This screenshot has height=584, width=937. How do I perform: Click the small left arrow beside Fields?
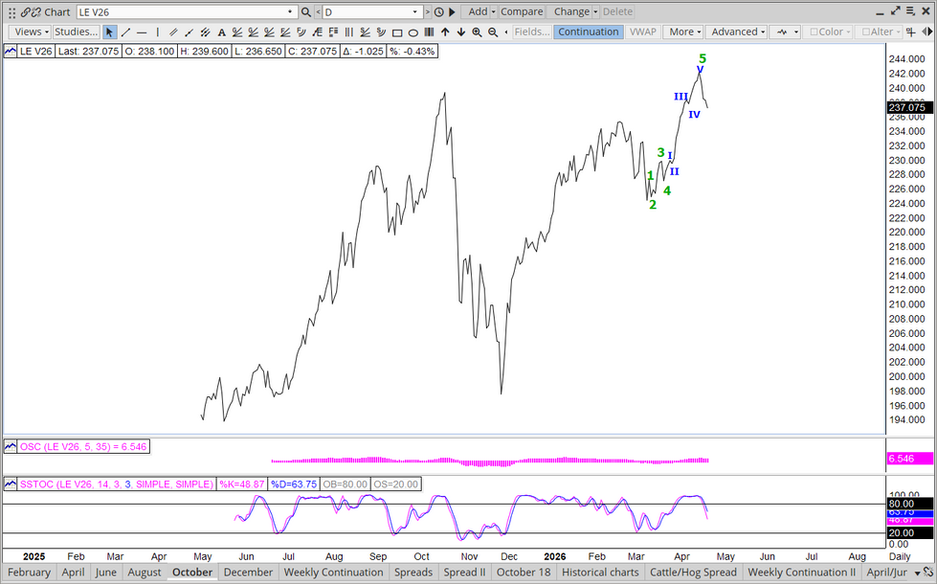point(507,32)
